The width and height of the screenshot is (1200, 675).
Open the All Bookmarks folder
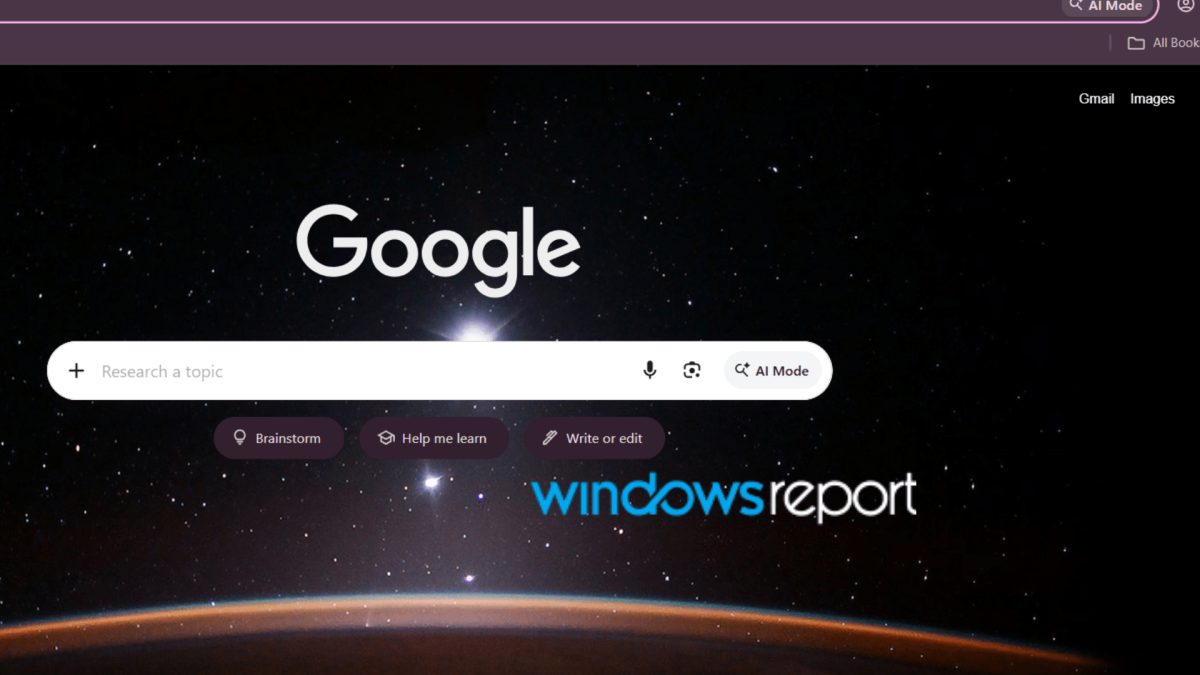click(x=1163, y=43)
